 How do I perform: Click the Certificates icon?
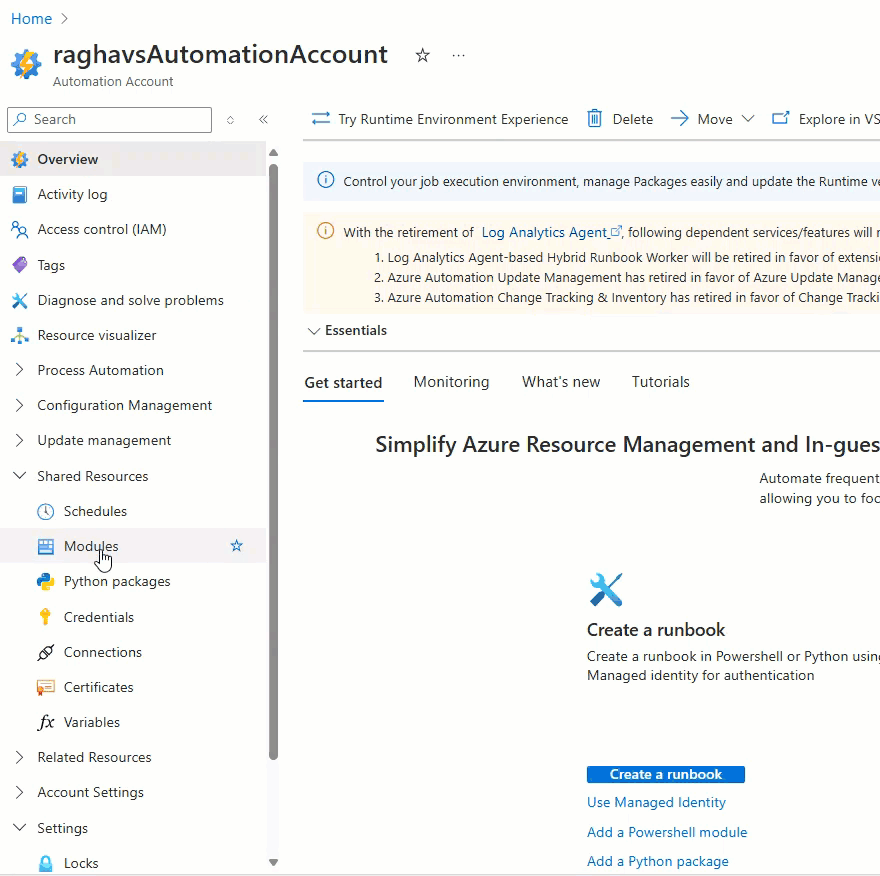coord(45,687)
